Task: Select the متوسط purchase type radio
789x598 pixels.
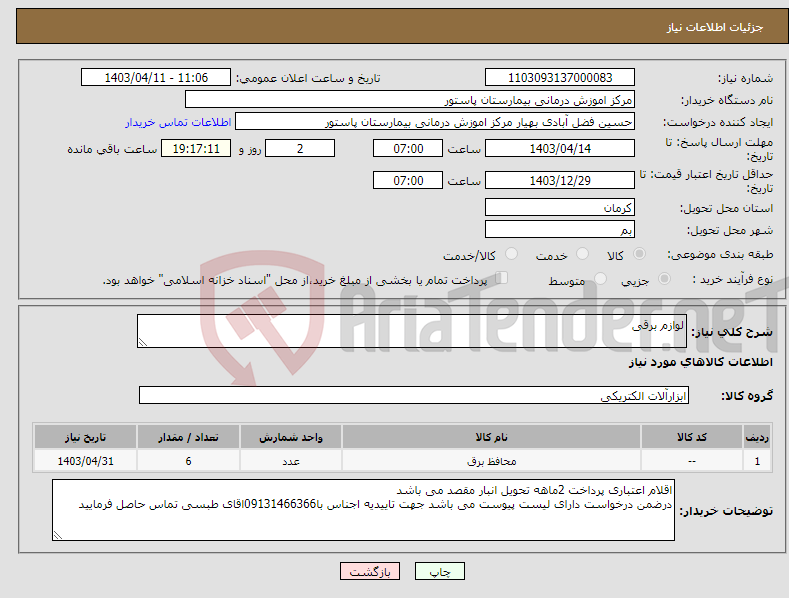Action: [x=600, y=278]
